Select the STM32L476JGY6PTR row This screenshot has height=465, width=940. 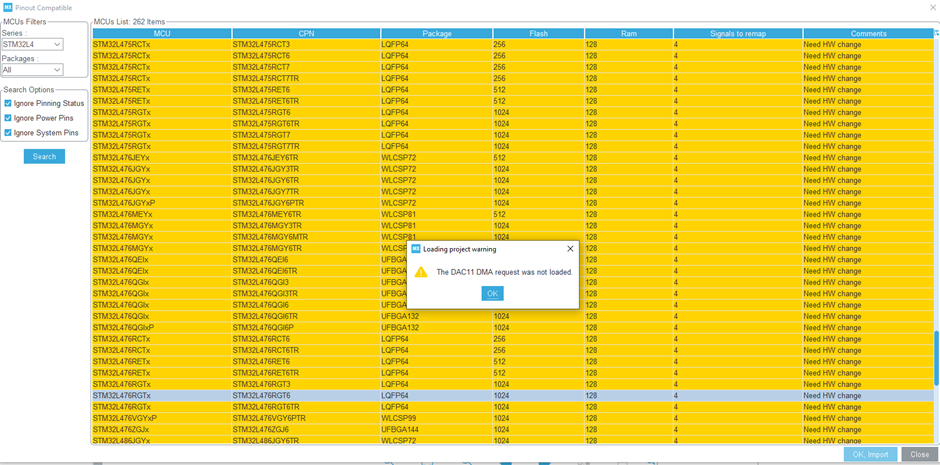click(x=513, y=203)
